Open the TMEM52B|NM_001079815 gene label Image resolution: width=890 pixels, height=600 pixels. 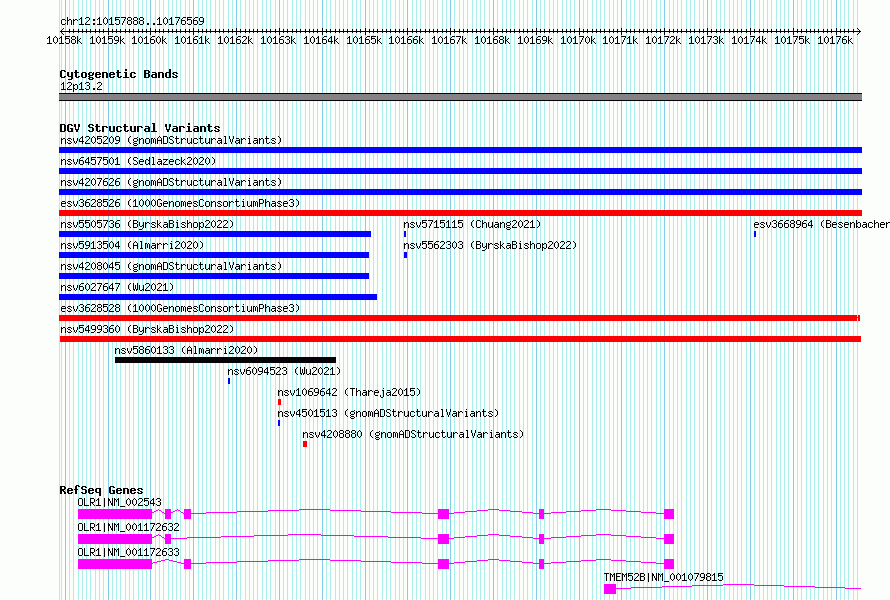point(664,577)
